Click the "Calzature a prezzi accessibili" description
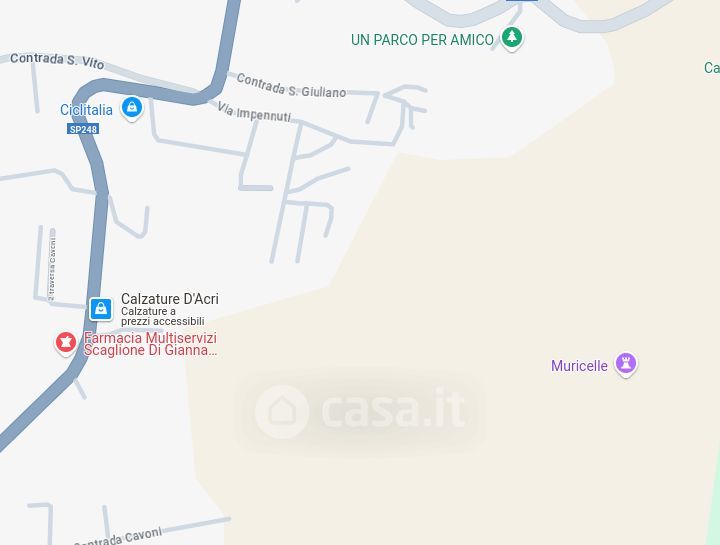The width and height of the screenshot is (720, 545). point(163,316)
